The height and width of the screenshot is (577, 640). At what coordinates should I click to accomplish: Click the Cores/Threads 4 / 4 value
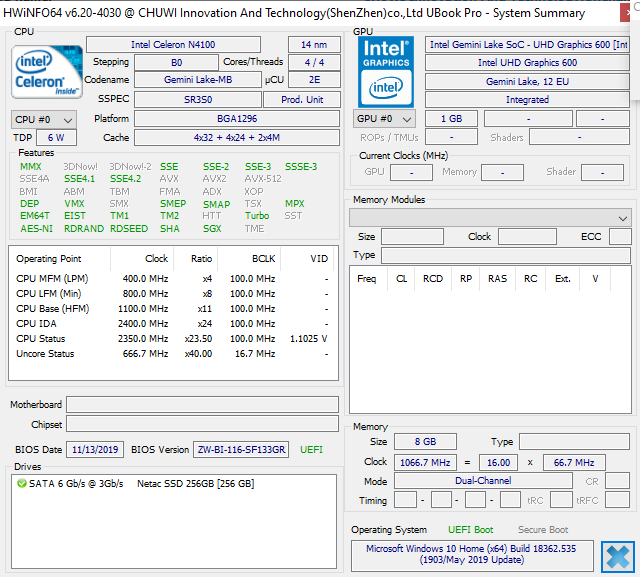click(314, 62)
